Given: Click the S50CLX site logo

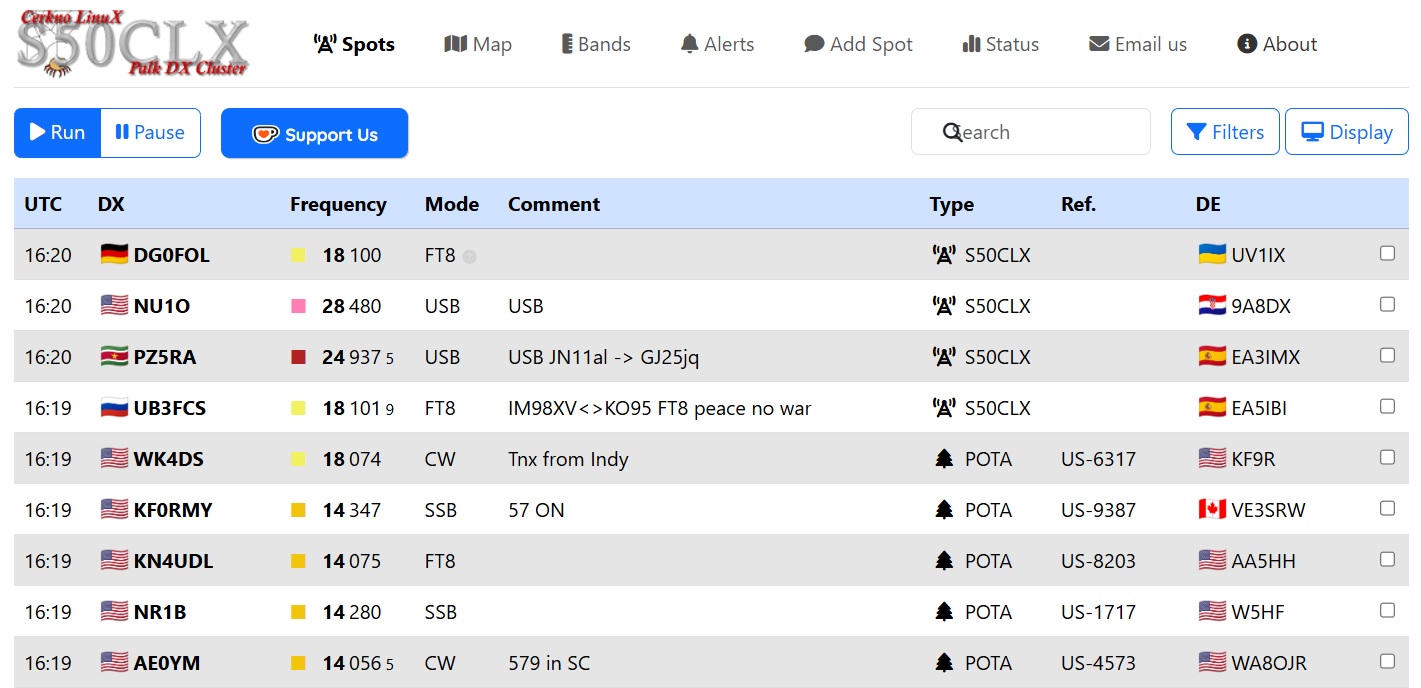Looking at the screenshot, I should coord(133,45).
